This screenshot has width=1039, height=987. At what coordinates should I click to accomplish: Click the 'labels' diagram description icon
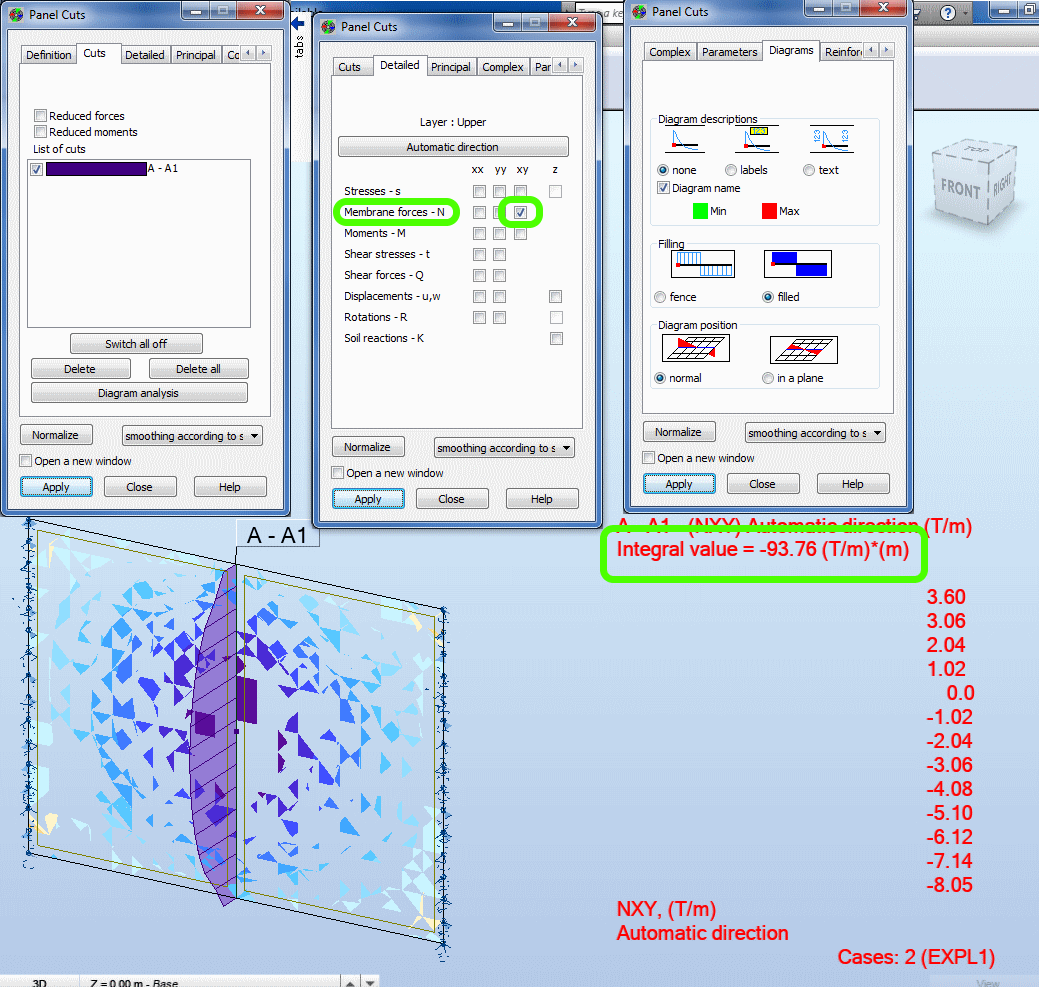click(756, 140)
